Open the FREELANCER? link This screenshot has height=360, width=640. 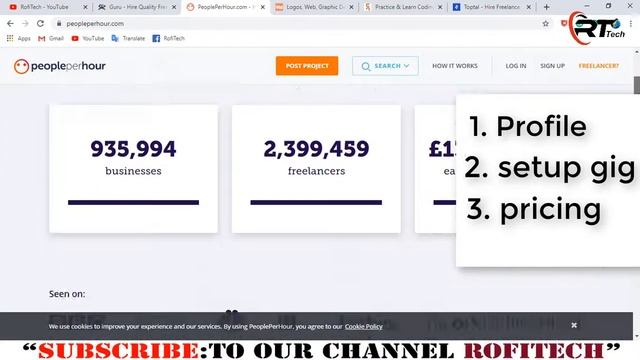click(598, 66)
